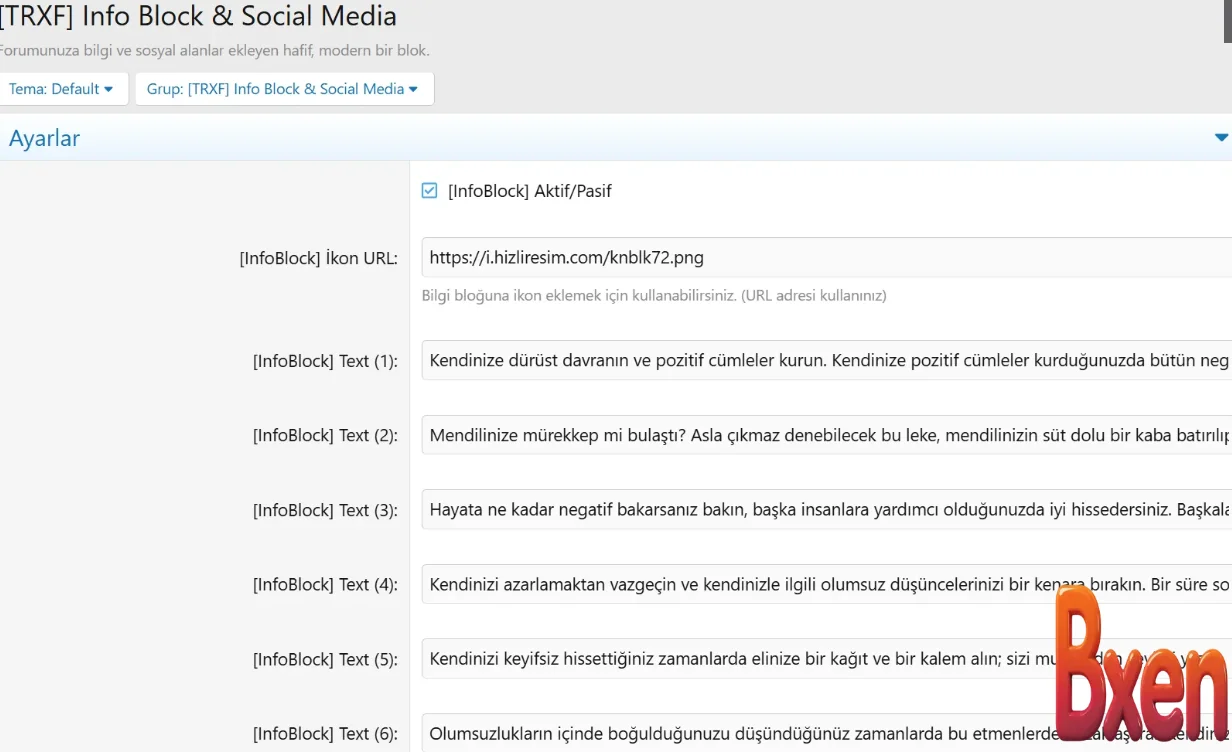Collapse the Ayarlar section using its arrow
Image resolution: width=1232 pixels, height=752 pixels.
1220,138
